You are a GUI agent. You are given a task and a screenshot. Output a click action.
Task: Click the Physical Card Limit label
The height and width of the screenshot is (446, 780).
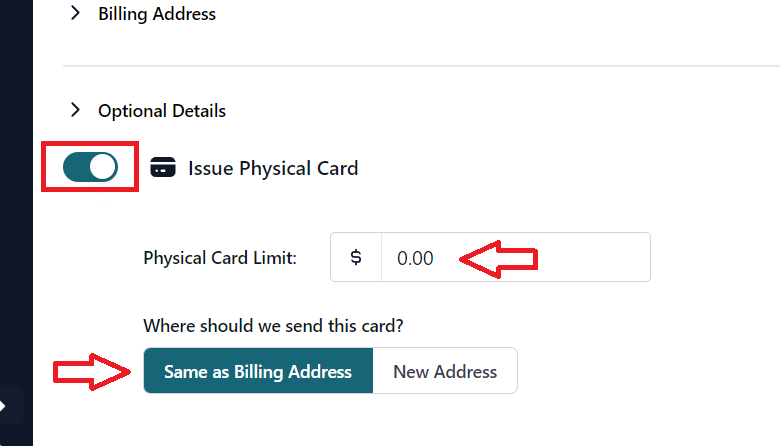(x=220, y=258)
